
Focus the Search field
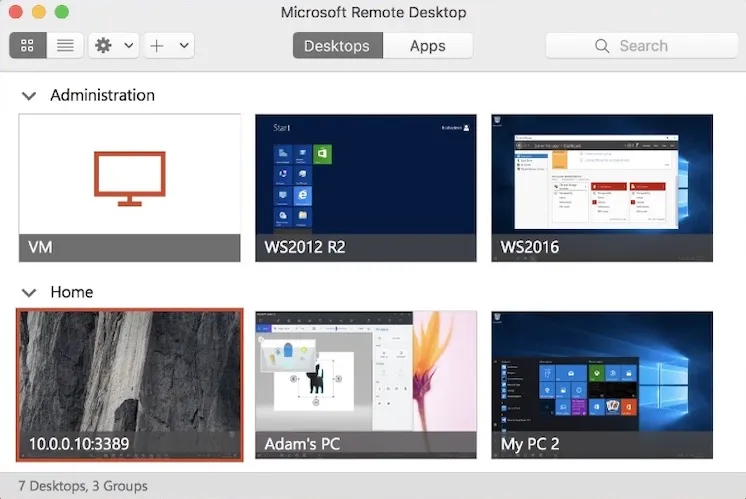point(642,46)
